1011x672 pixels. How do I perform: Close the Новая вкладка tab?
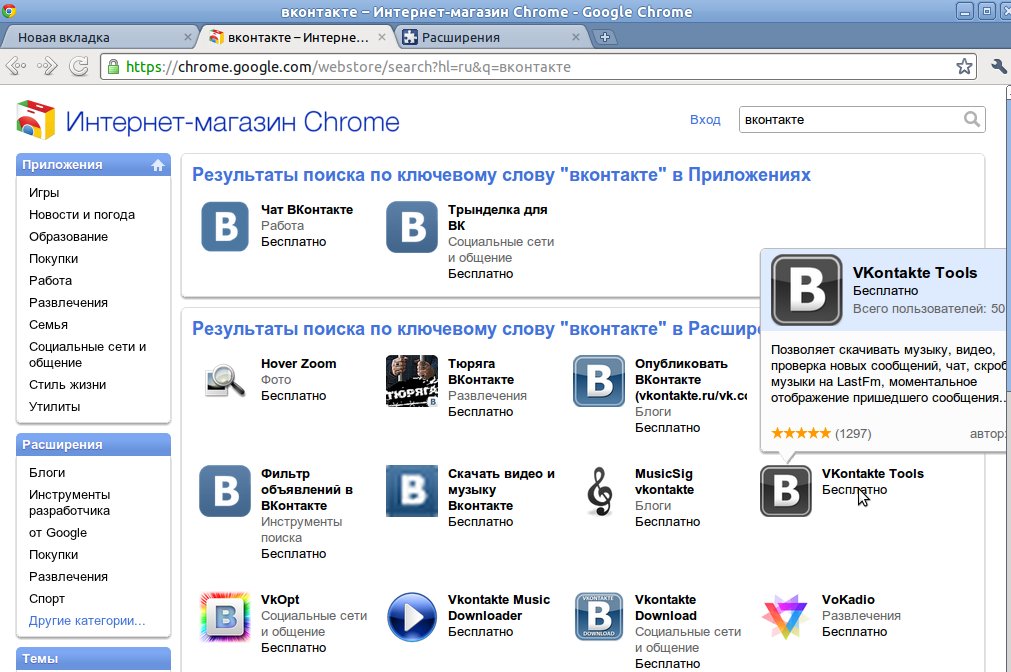(188, 37)
